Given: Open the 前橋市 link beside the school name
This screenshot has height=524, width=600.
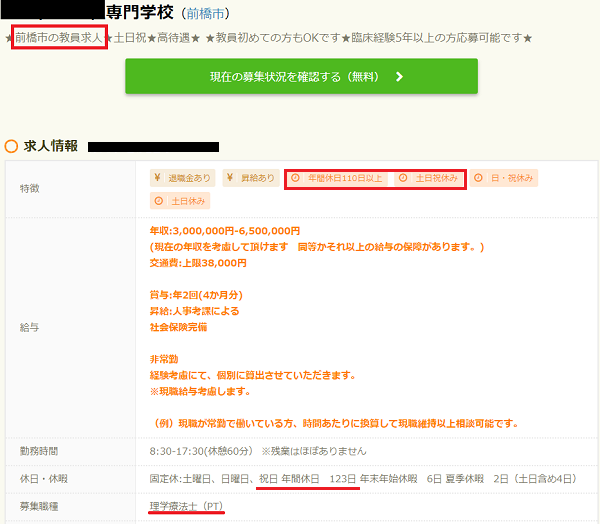Looking at the screenshot, I should click(205, 14).
